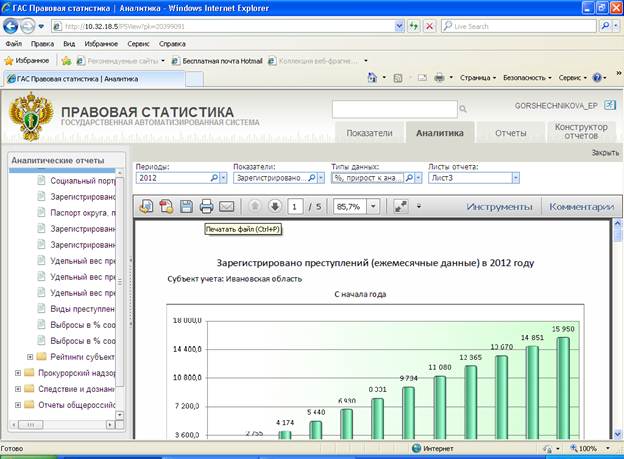Switch to the Конструктор отчетов tab
The width and height of the screenshot is (624, 459).
581,131
